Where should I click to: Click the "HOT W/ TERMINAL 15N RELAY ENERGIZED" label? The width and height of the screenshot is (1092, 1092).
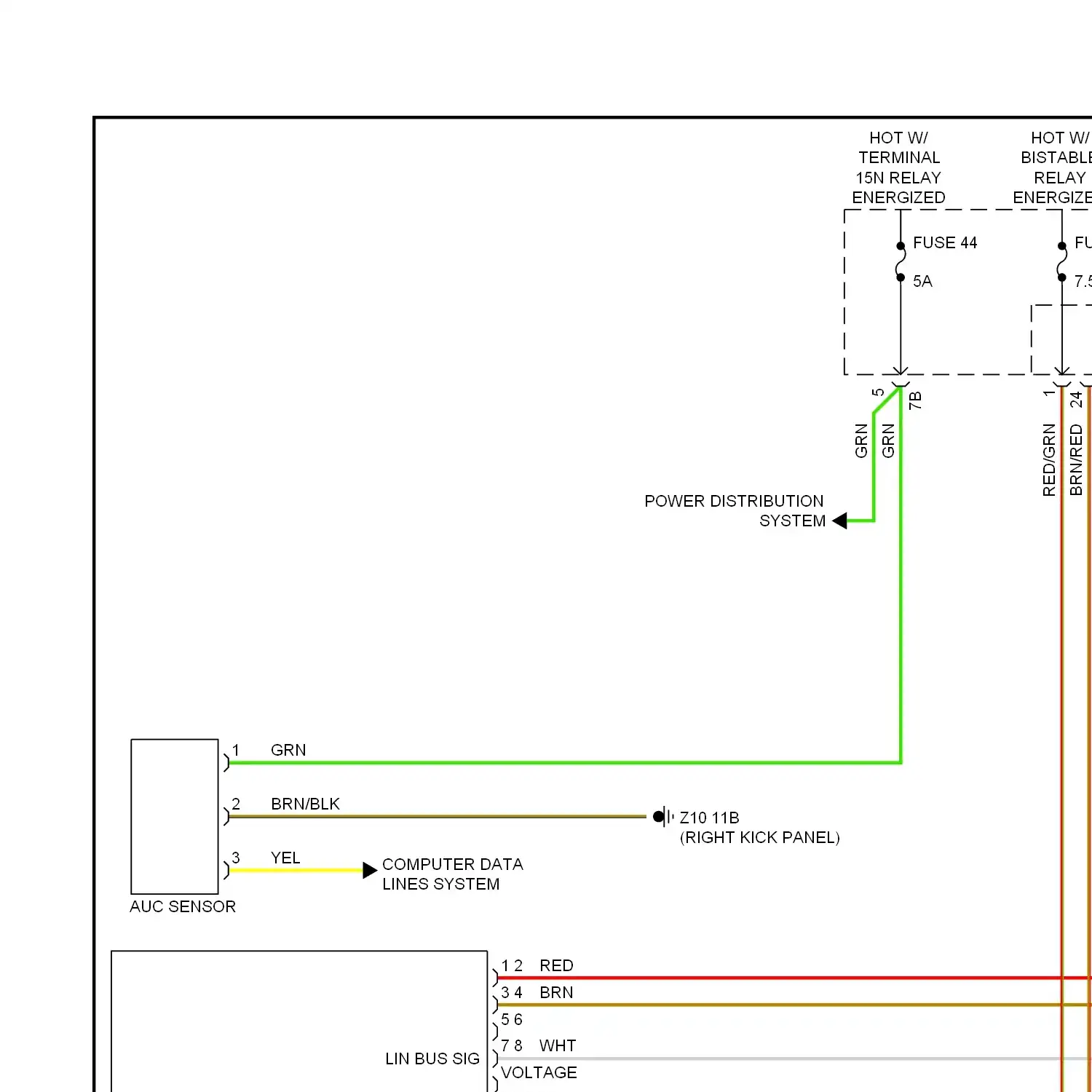pos(899,167)
